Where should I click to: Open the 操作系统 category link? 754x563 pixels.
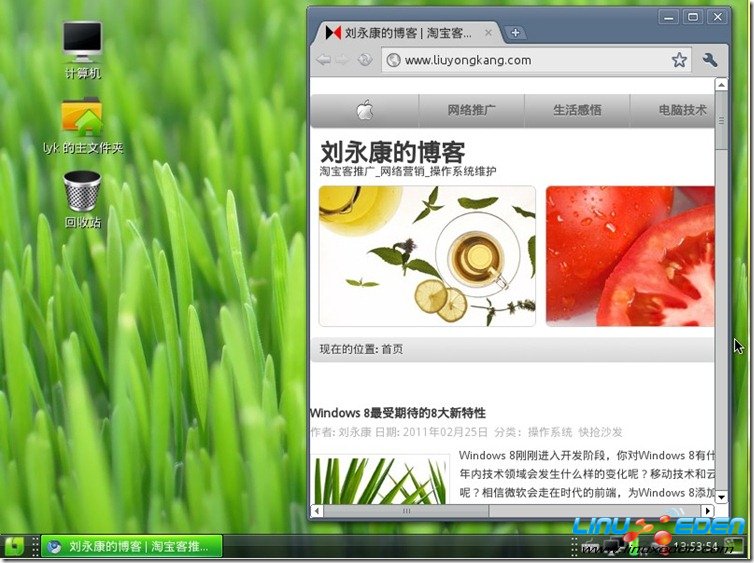[x=550, y=432]
